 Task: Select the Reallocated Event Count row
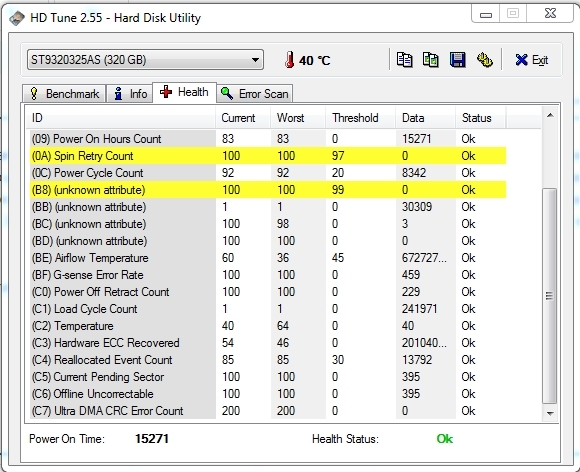[x=268, y=360]
